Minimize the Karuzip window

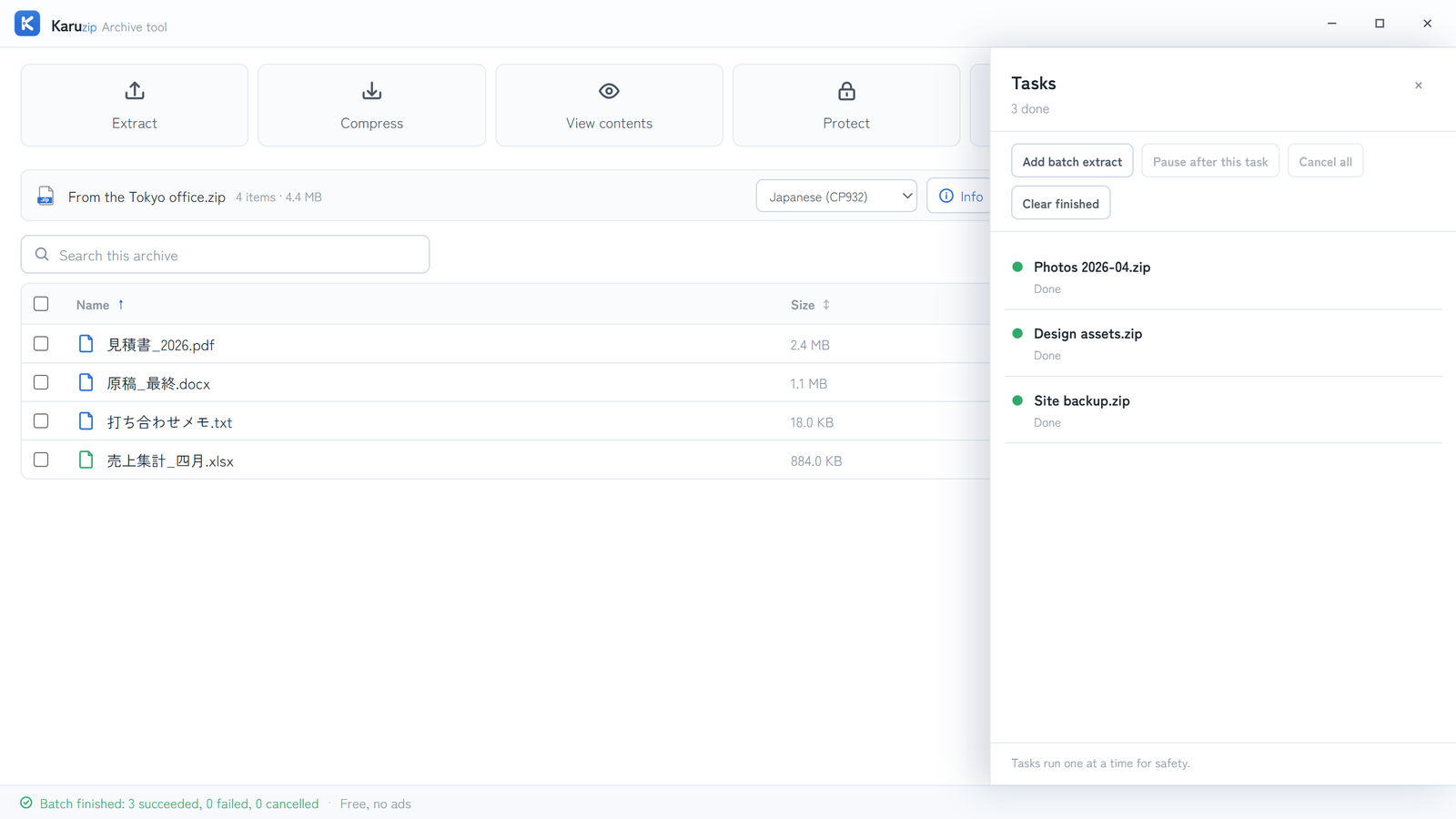point(1332,24)
